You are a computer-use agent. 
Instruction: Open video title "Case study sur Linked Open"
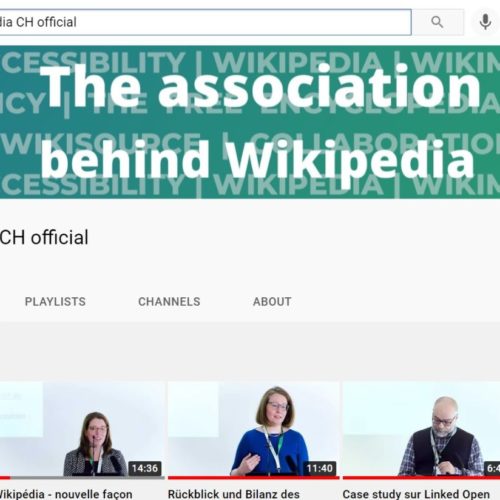pos(416,494)
